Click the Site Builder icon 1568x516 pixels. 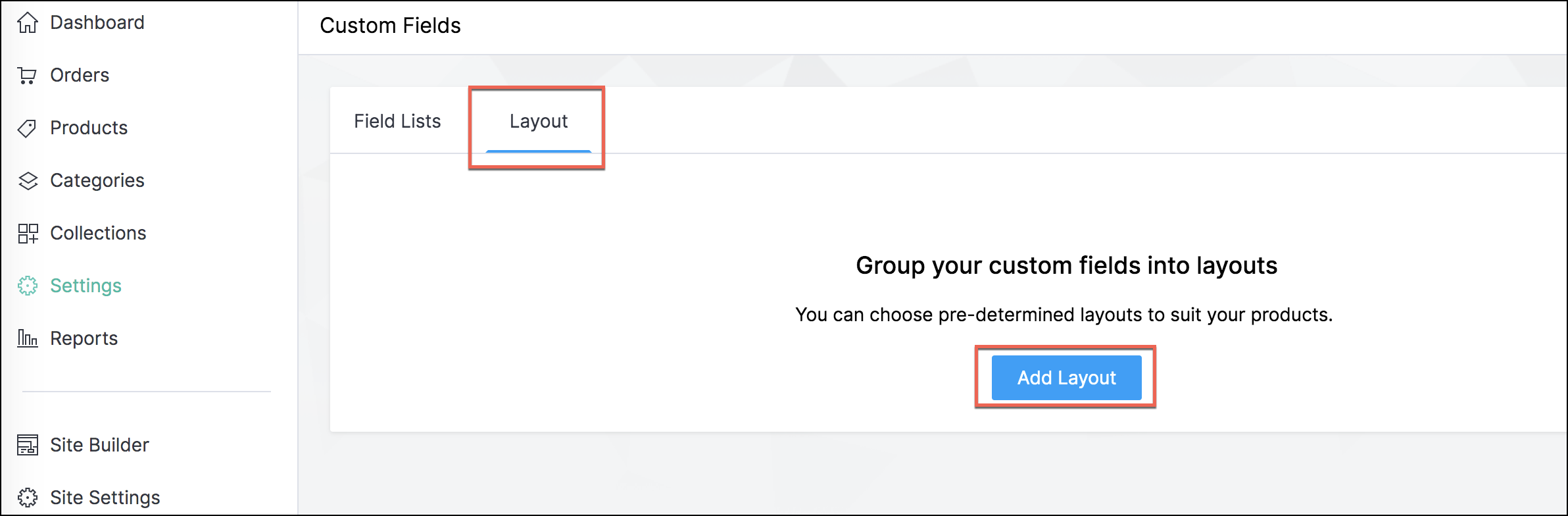click(x=28, y=445)
